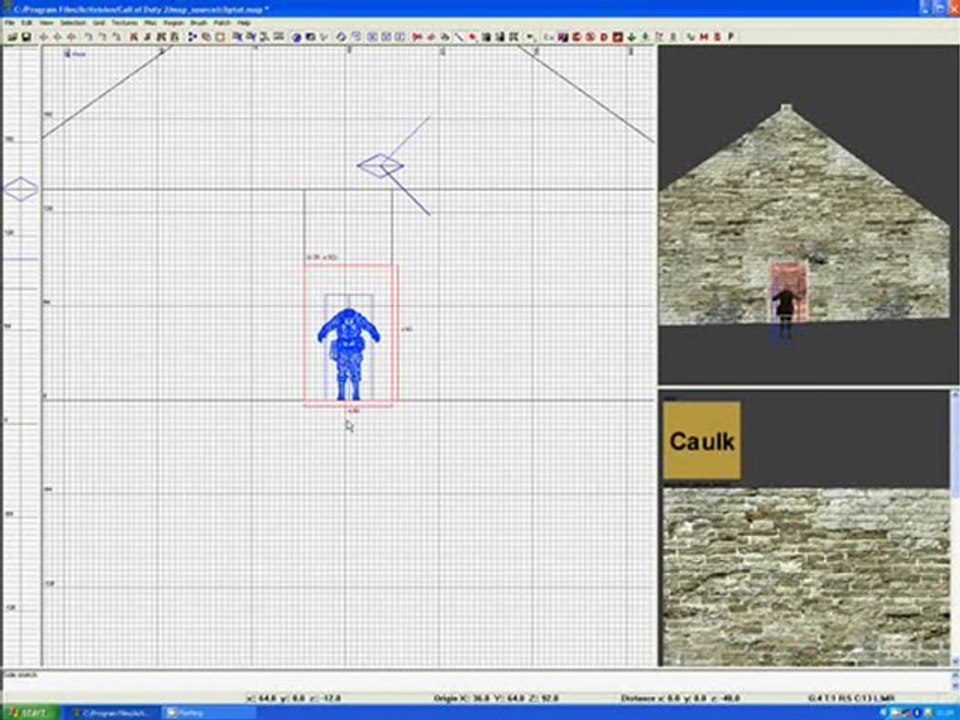Click the texture browser vertical scrollbar
The height and width of the screenshot is (720, 960).
[954, 527]
